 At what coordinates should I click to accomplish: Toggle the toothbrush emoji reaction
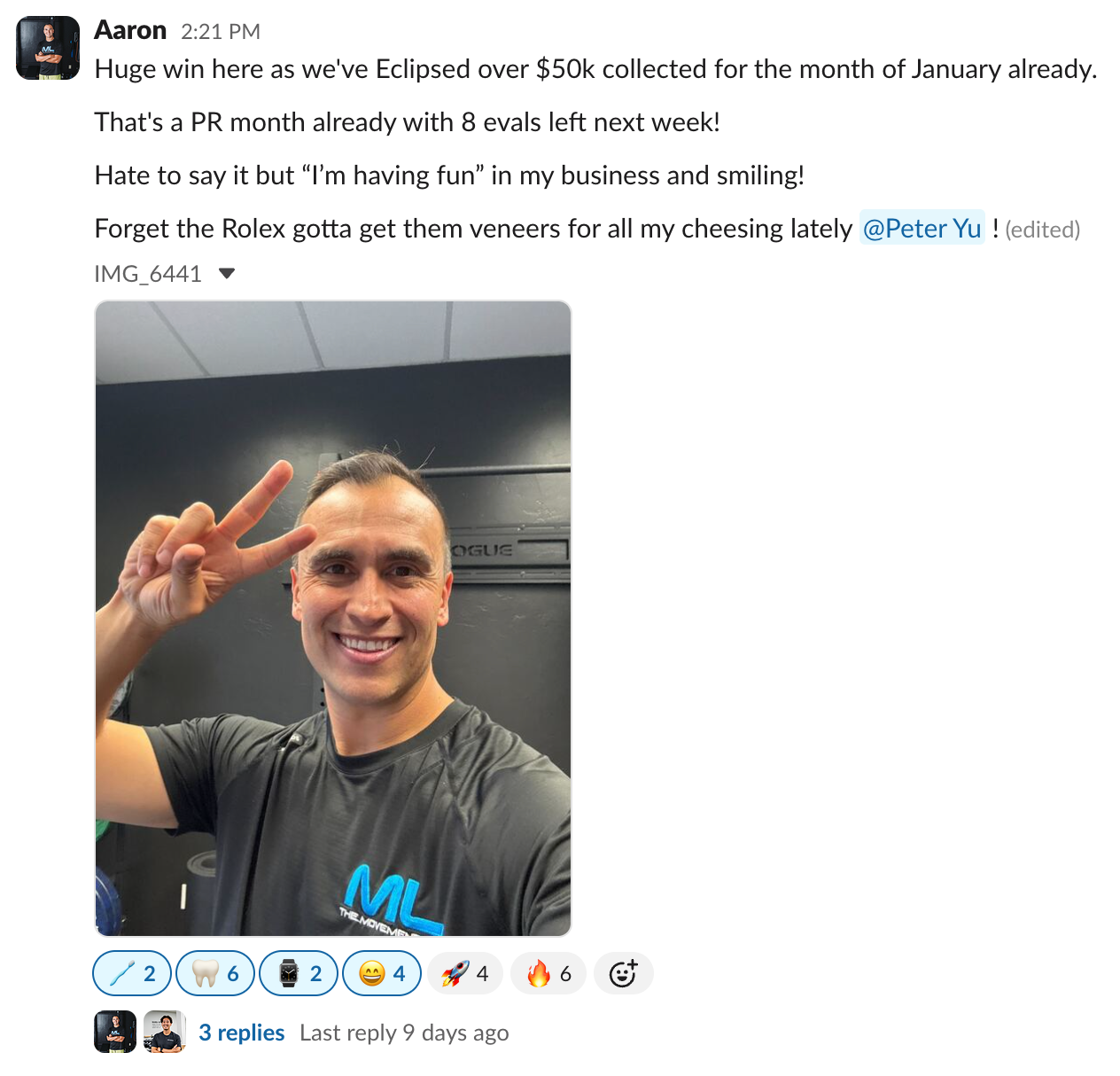click(x=132, y=973)
